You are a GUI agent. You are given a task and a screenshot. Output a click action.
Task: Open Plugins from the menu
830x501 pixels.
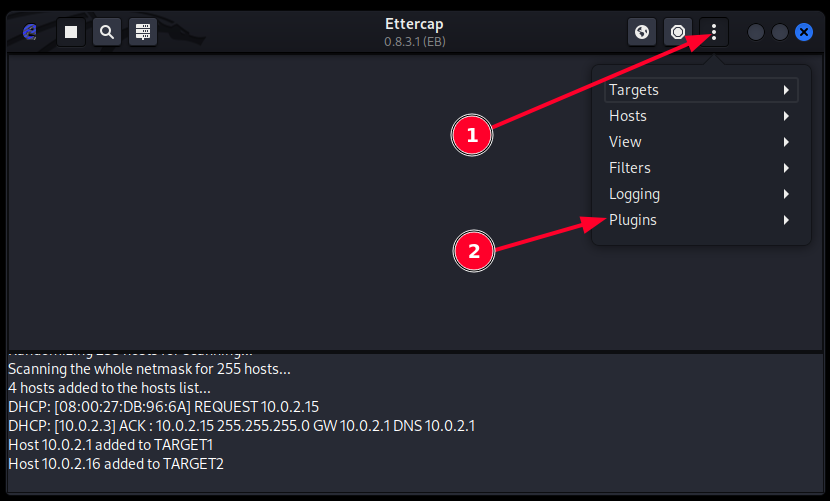(x=633, y=220)
